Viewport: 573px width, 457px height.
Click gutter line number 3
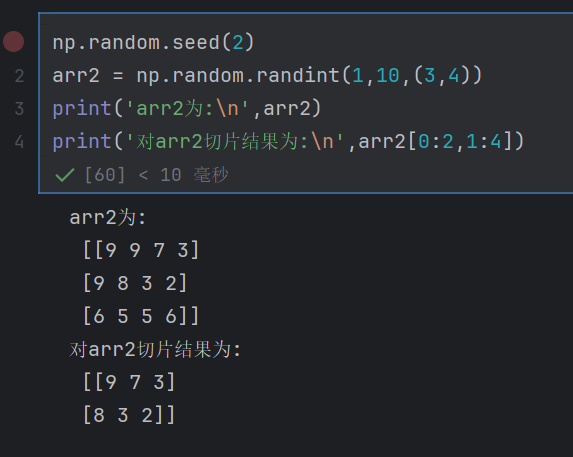pyautogui.click(x=19, y=109)
